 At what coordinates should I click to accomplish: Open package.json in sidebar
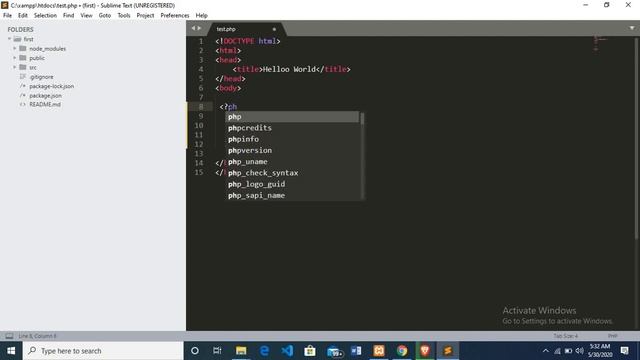click(x=45, y=96)
